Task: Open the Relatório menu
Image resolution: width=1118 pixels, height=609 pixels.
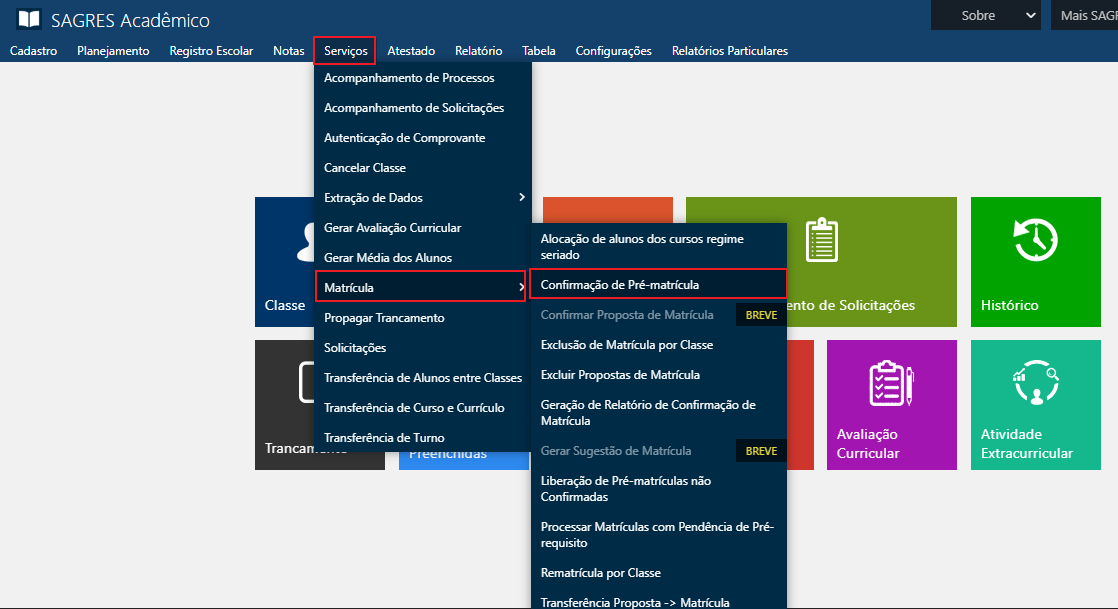Action: (x=478, y=51)
